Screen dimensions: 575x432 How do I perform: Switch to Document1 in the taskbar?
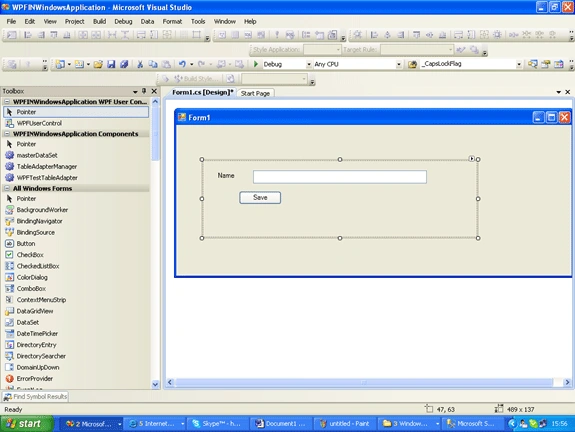coord(281,424)
